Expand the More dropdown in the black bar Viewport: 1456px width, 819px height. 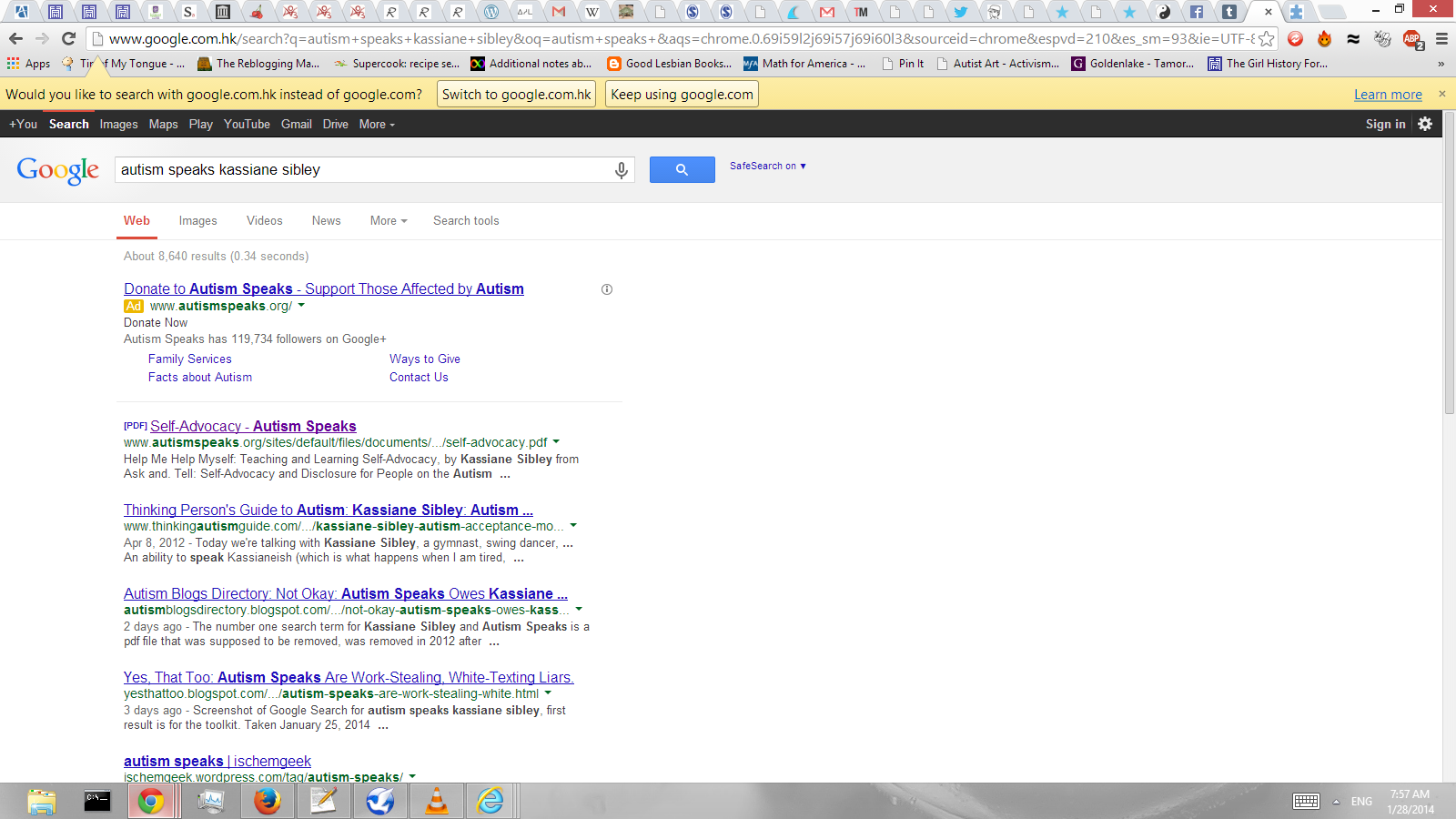[x=377, y=124]
